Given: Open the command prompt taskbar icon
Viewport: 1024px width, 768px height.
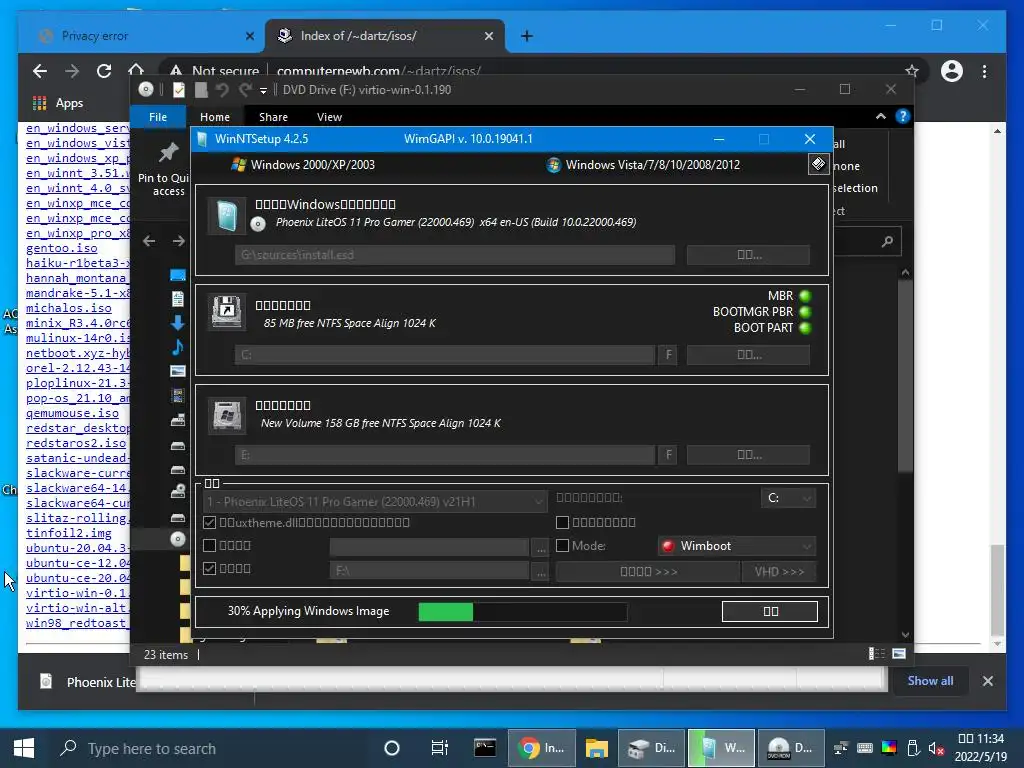Looking at the screenshot, I should (485, 748).
